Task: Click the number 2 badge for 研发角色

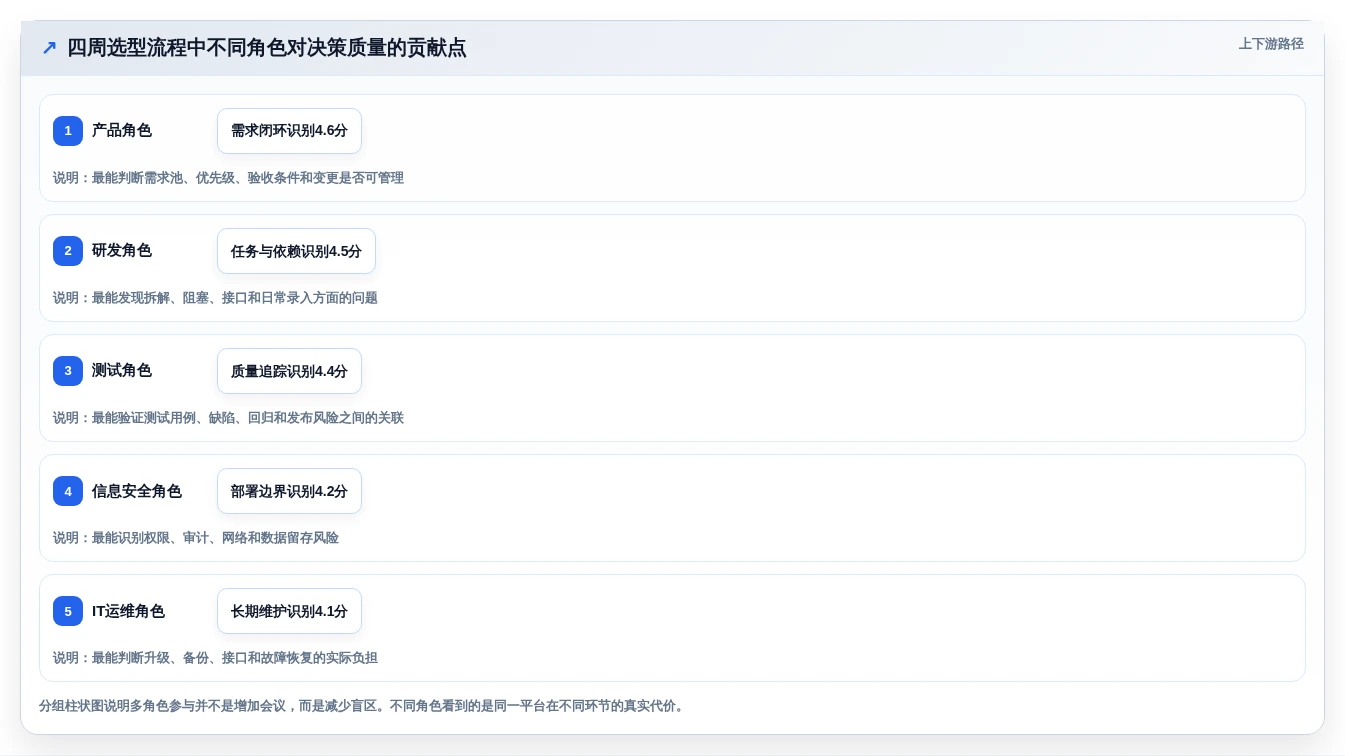Action: click(68, 251)
